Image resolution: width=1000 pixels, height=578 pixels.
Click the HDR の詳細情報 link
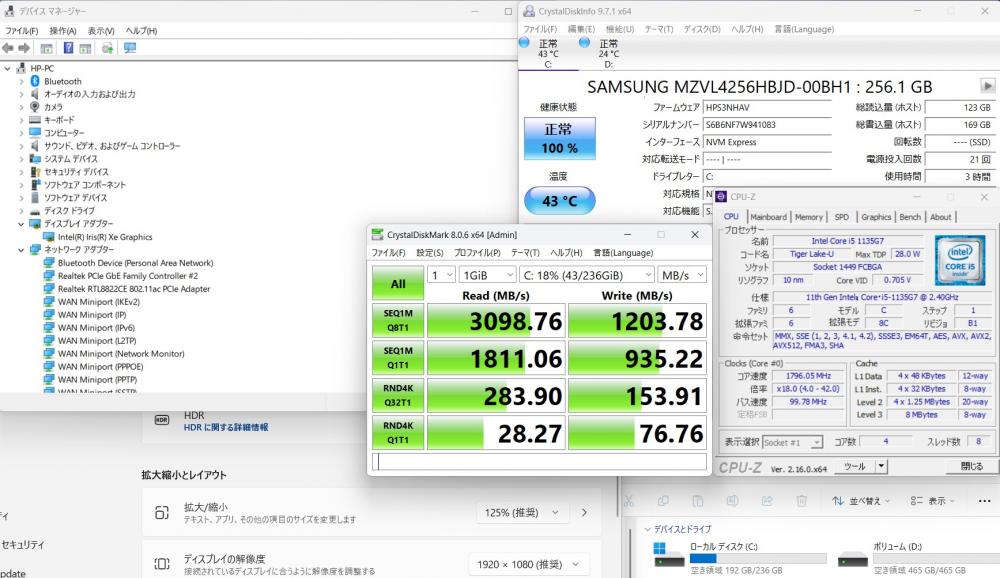226,427
